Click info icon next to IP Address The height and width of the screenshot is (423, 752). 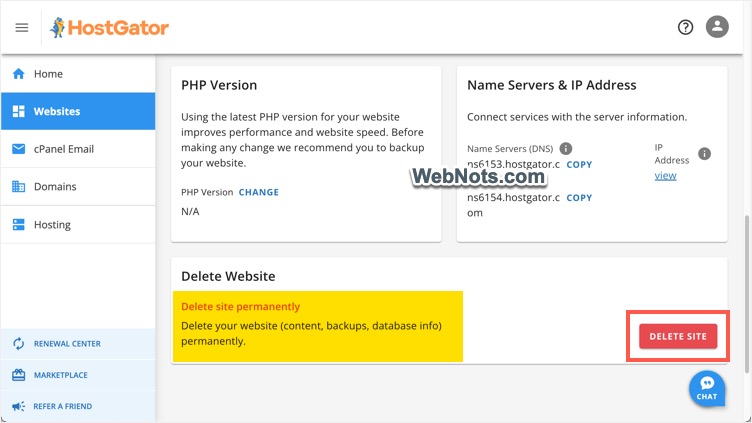pos(704,153)
